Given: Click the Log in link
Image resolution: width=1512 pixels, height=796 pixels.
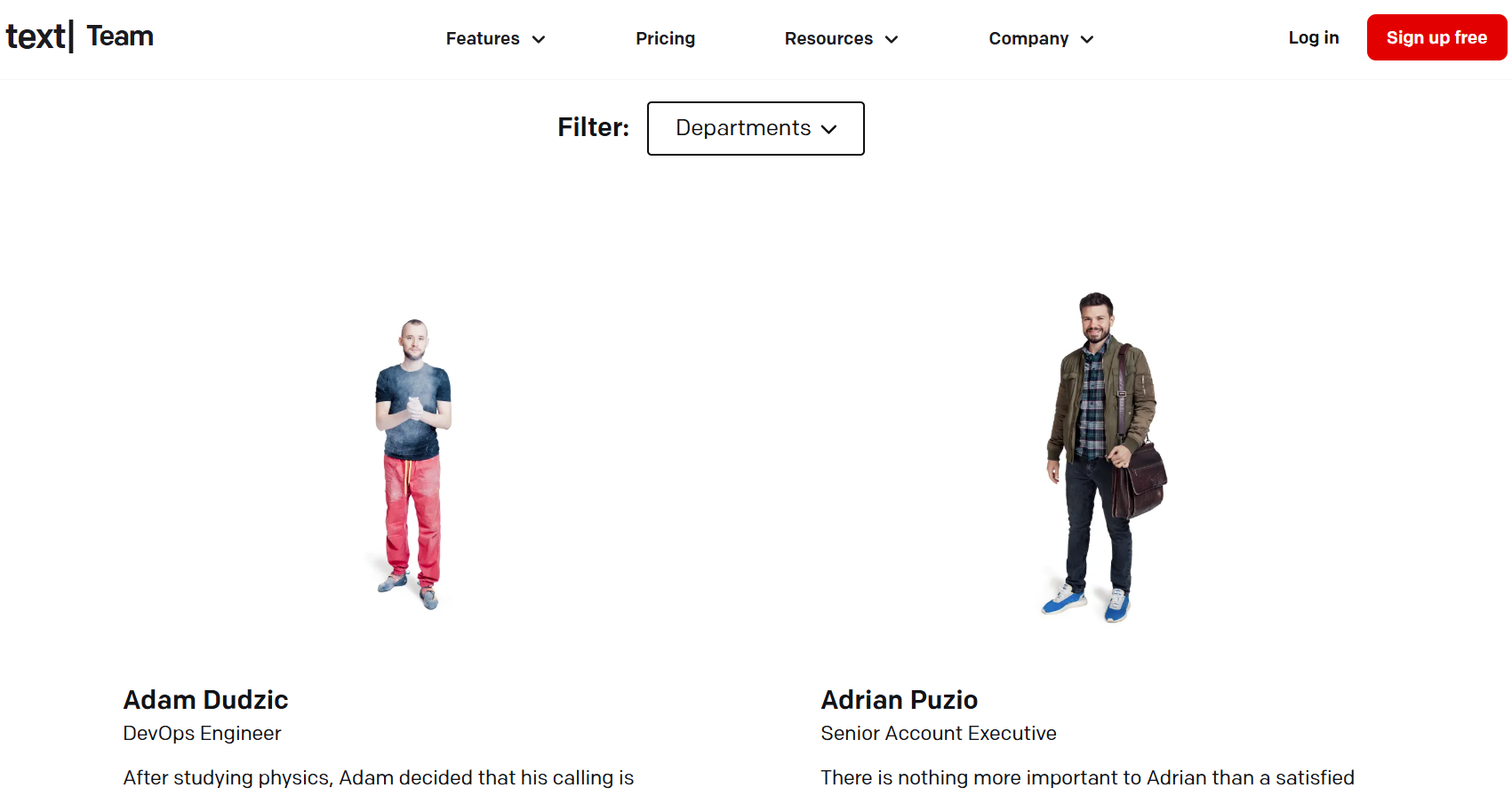Looking at the screenshot, I should click(x=1313, y=37).
